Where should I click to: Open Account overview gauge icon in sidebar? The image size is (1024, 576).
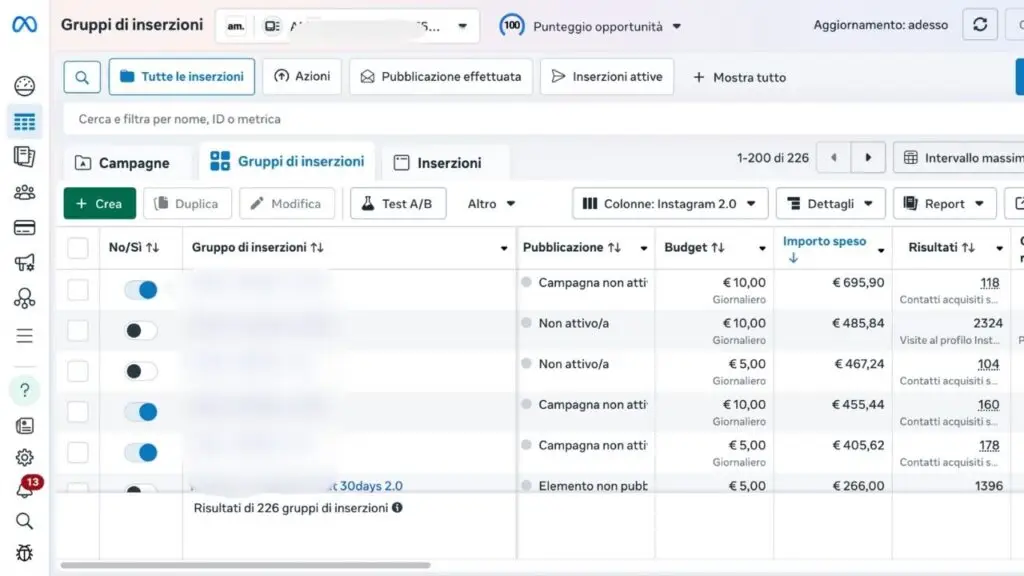click(24, 86)
